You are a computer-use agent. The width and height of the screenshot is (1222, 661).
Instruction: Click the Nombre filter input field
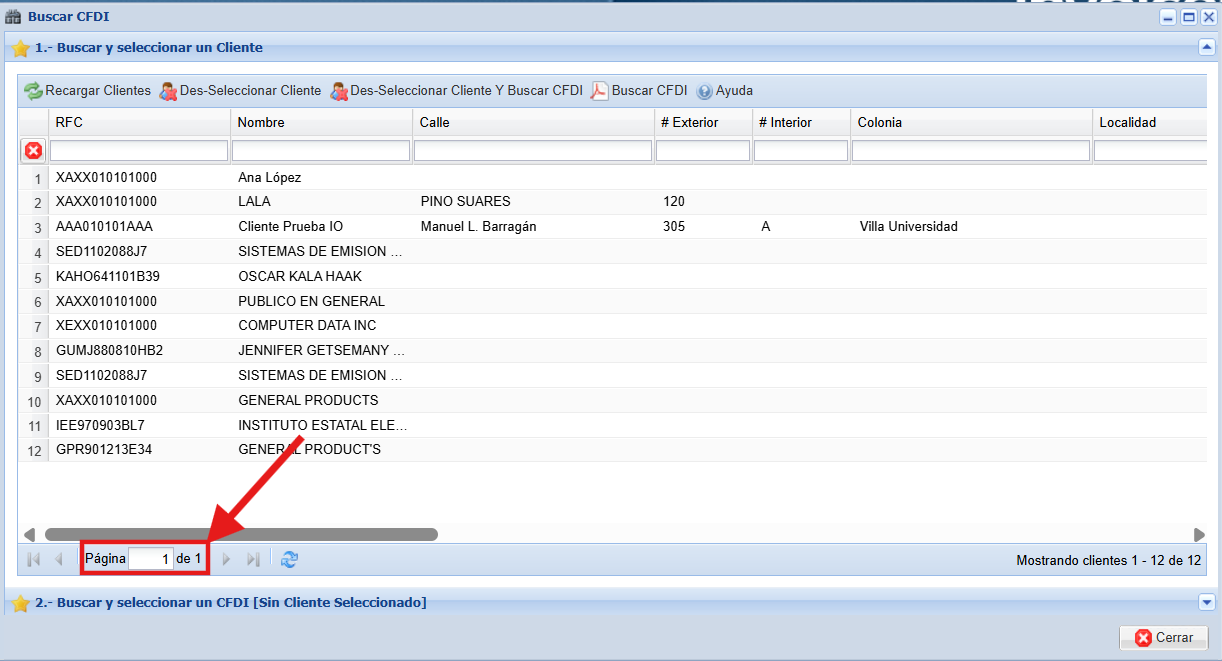(321, 150)
